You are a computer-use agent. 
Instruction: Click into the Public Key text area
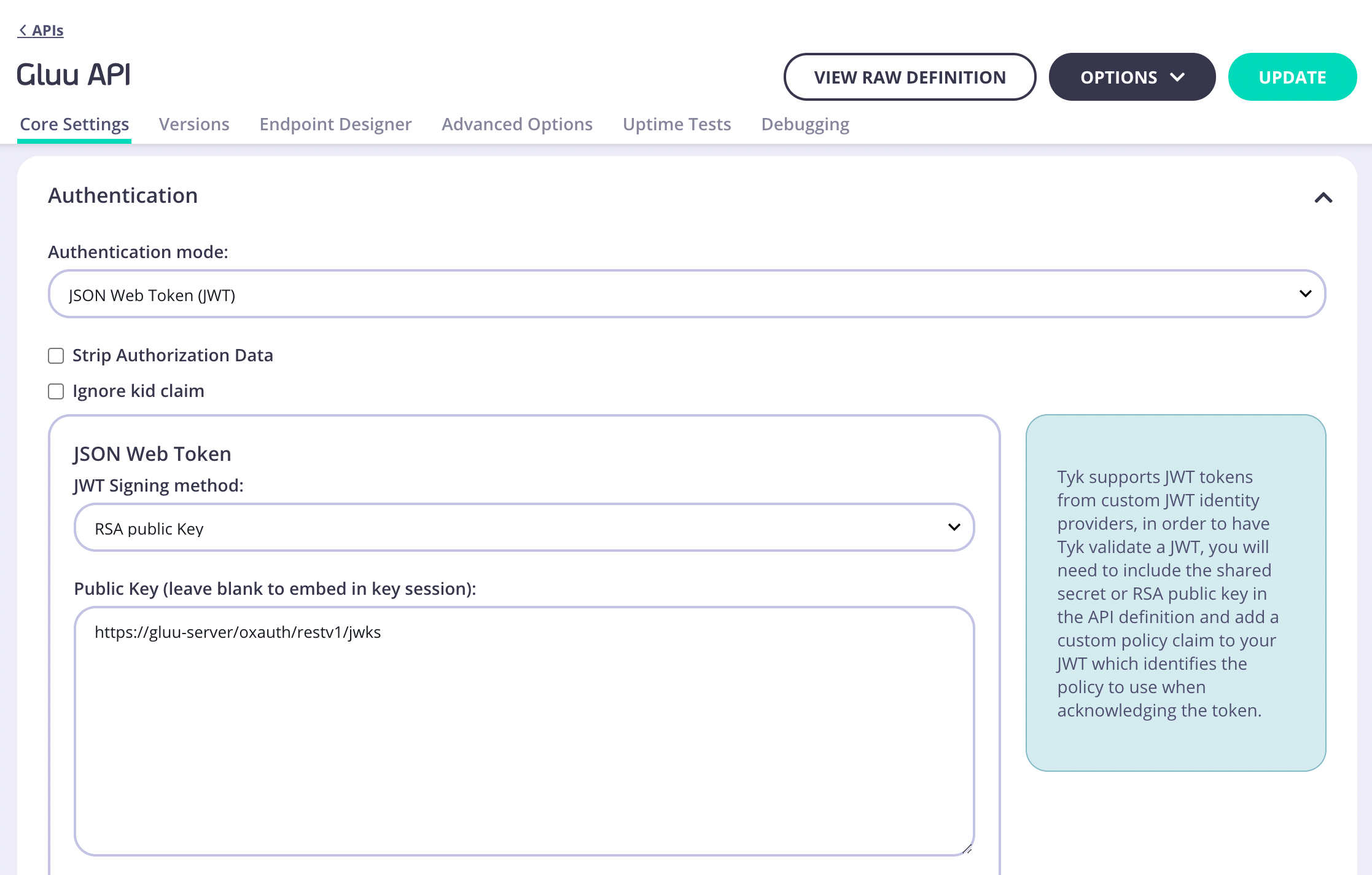coord(524,731)
